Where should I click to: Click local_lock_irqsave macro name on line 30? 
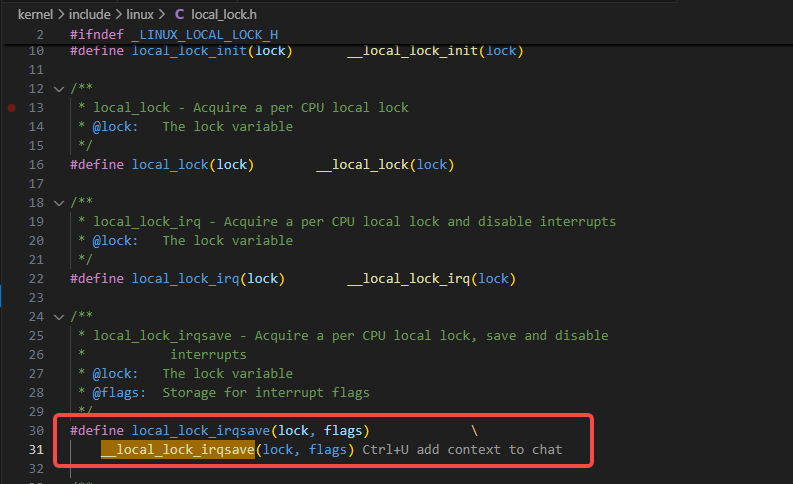201,431
